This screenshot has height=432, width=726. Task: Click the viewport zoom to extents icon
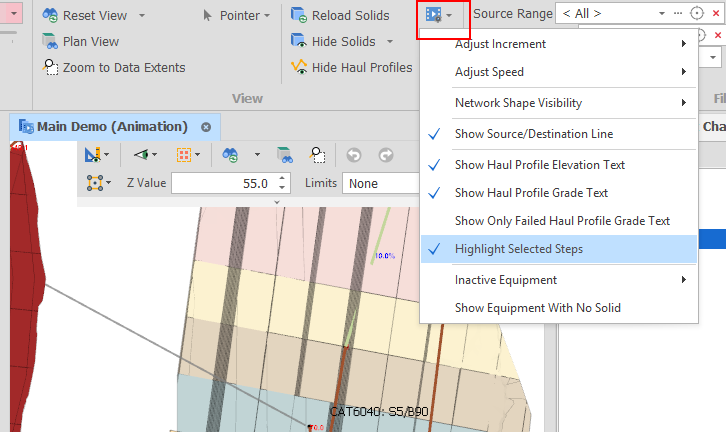click(x=318, y=155)
